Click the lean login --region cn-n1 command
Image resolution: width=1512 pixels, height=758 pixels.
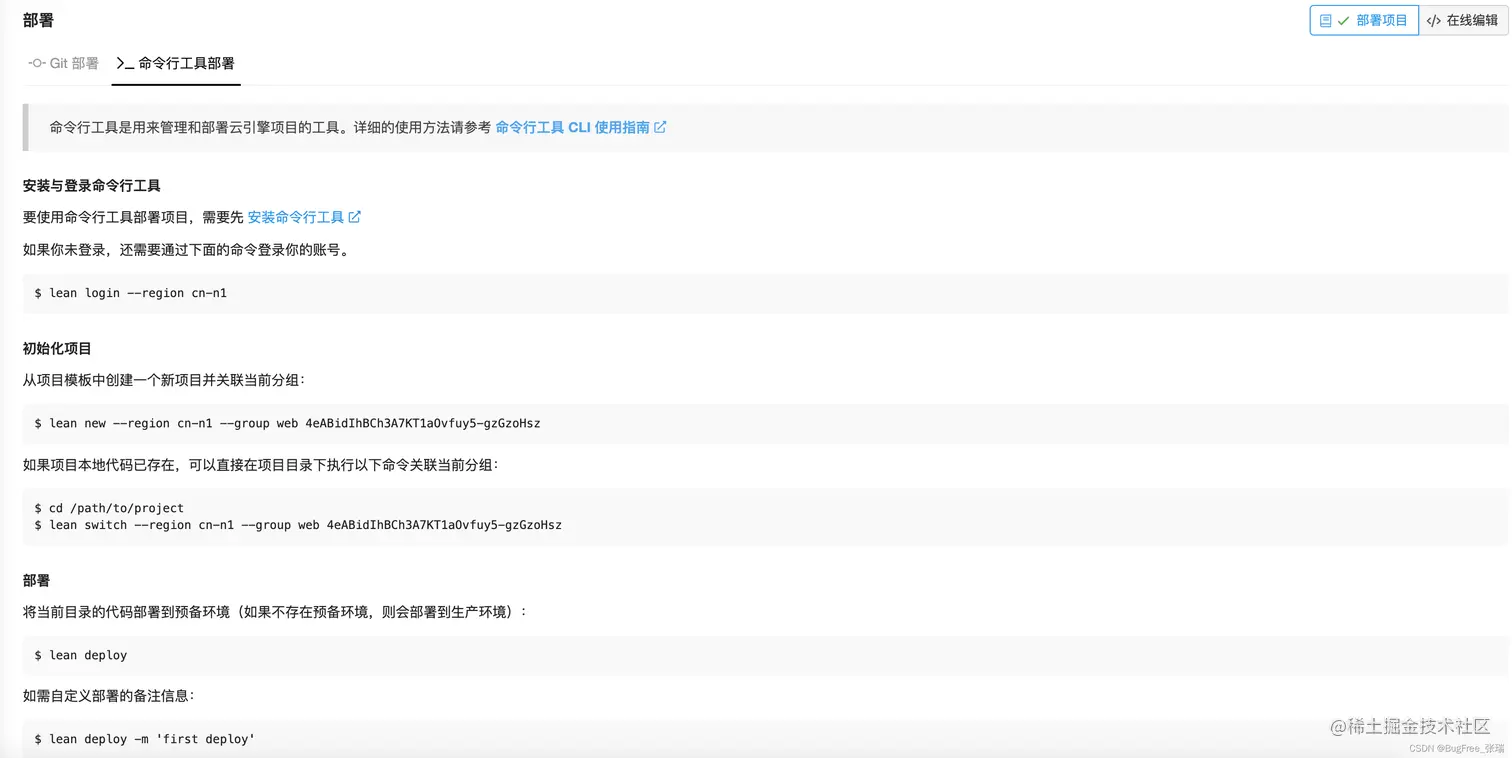(131, 293)
